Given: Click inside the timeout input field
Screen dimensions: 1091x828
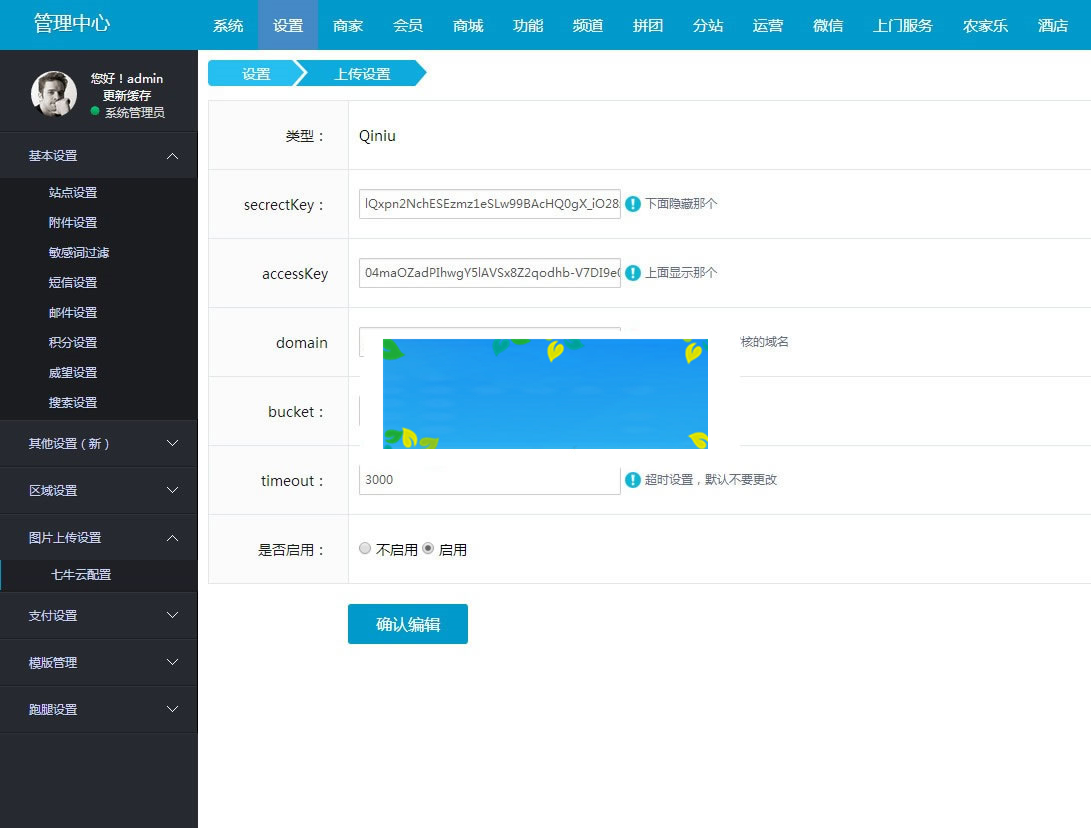Looking at the screenshot, I should pyautogui.click(x=489, y=480).
